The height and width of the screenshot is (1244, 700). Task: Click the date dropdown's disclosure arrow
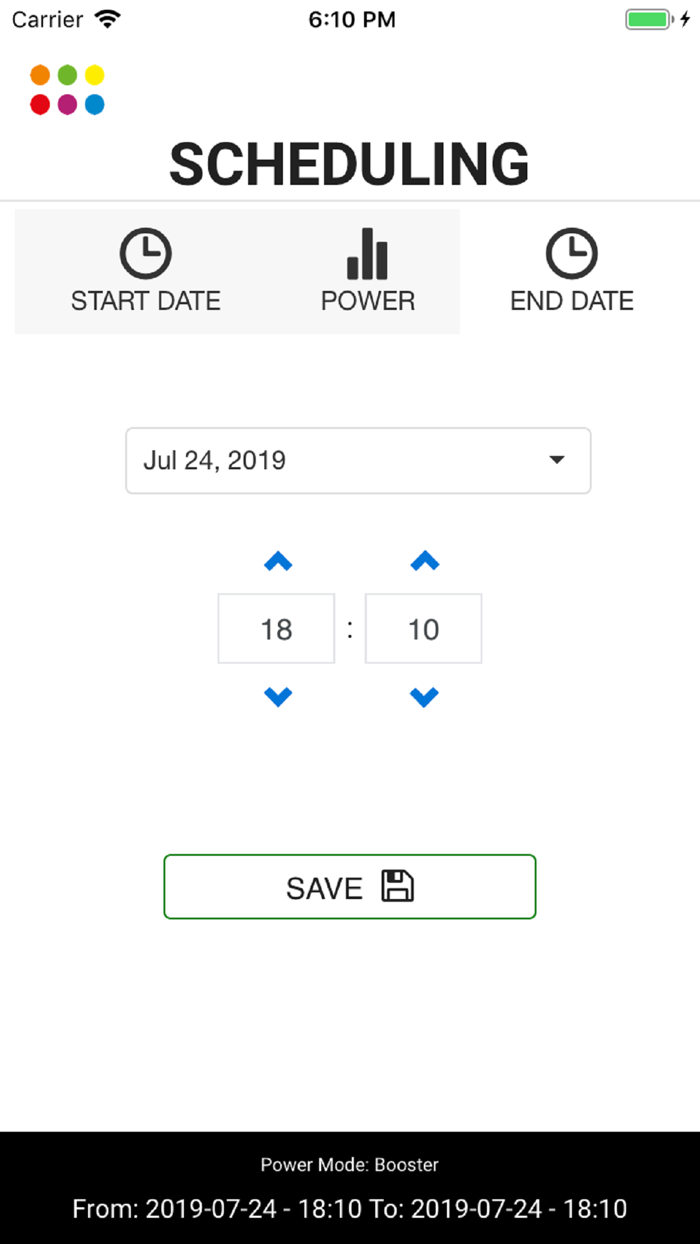tap(557, 460)
